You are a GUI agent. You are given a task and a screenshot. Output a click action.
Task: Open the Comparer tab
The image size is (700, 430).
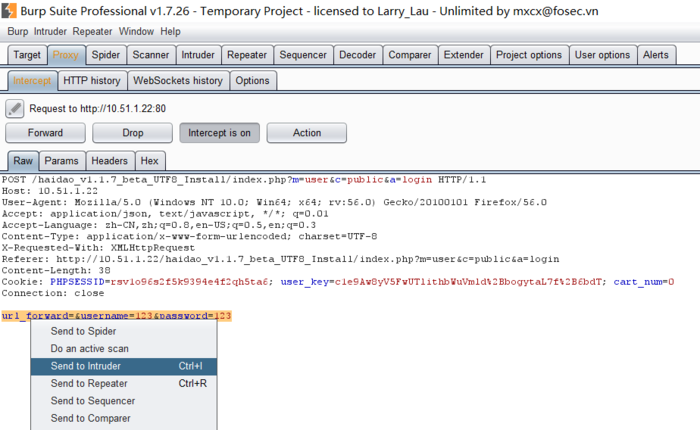tap(410, 55)
